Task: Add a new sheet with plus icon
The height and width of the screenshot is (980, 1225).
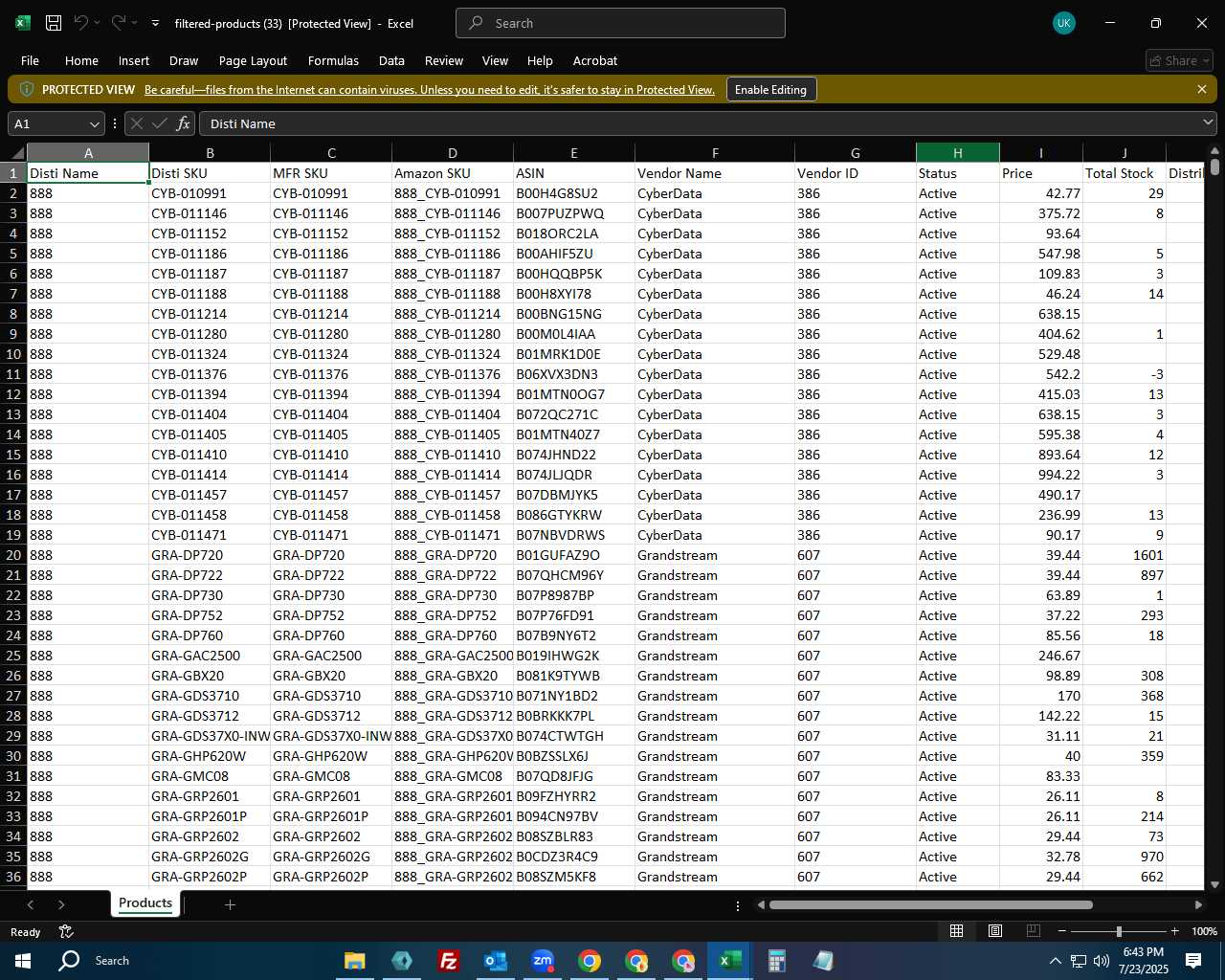Action: pyautogui.click(x=230, y=904)
